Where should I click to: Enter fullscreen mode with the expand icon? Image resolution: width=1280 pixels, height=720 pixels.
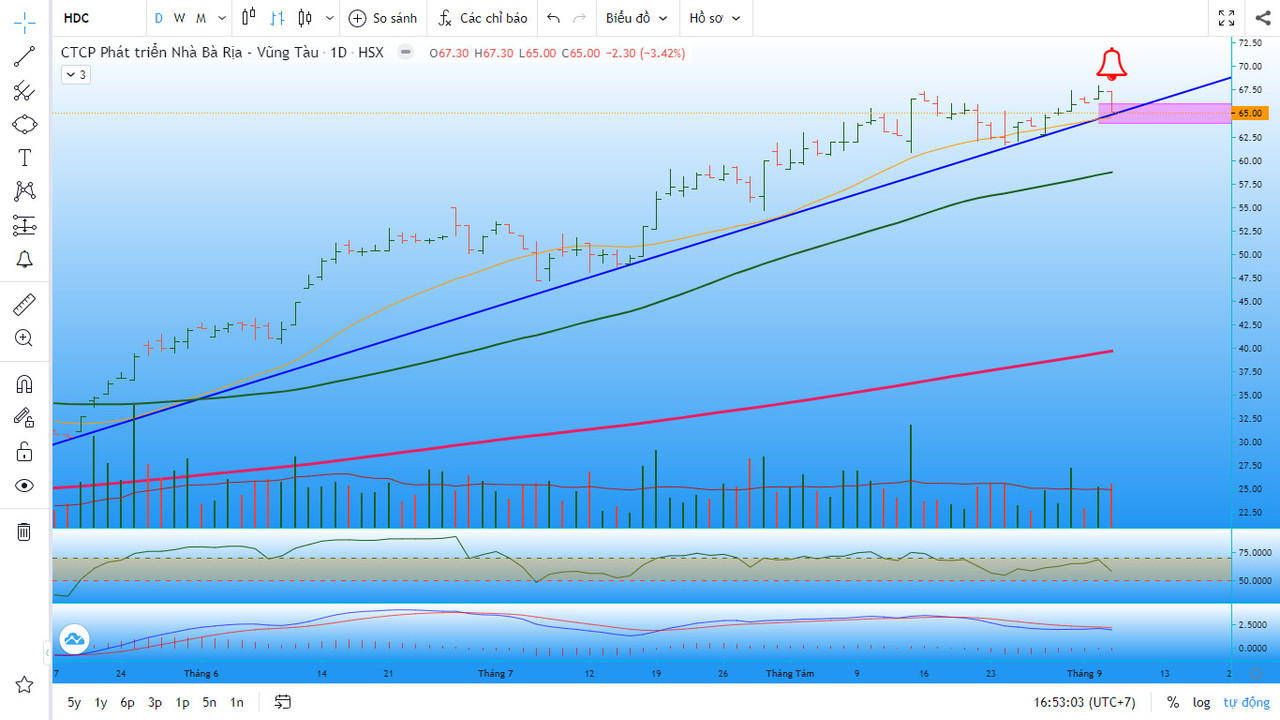(x=1226, y=18)
